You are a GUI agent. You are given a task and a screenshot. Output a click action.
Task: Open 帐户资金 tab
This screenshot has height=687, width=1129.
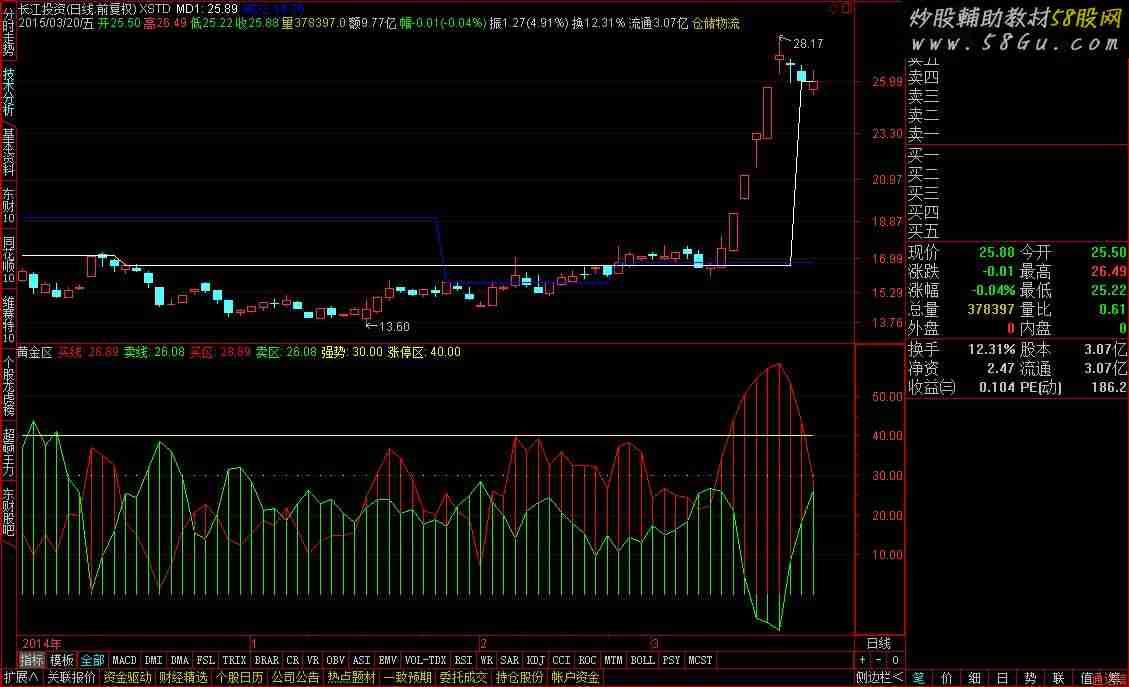(575, 677)
